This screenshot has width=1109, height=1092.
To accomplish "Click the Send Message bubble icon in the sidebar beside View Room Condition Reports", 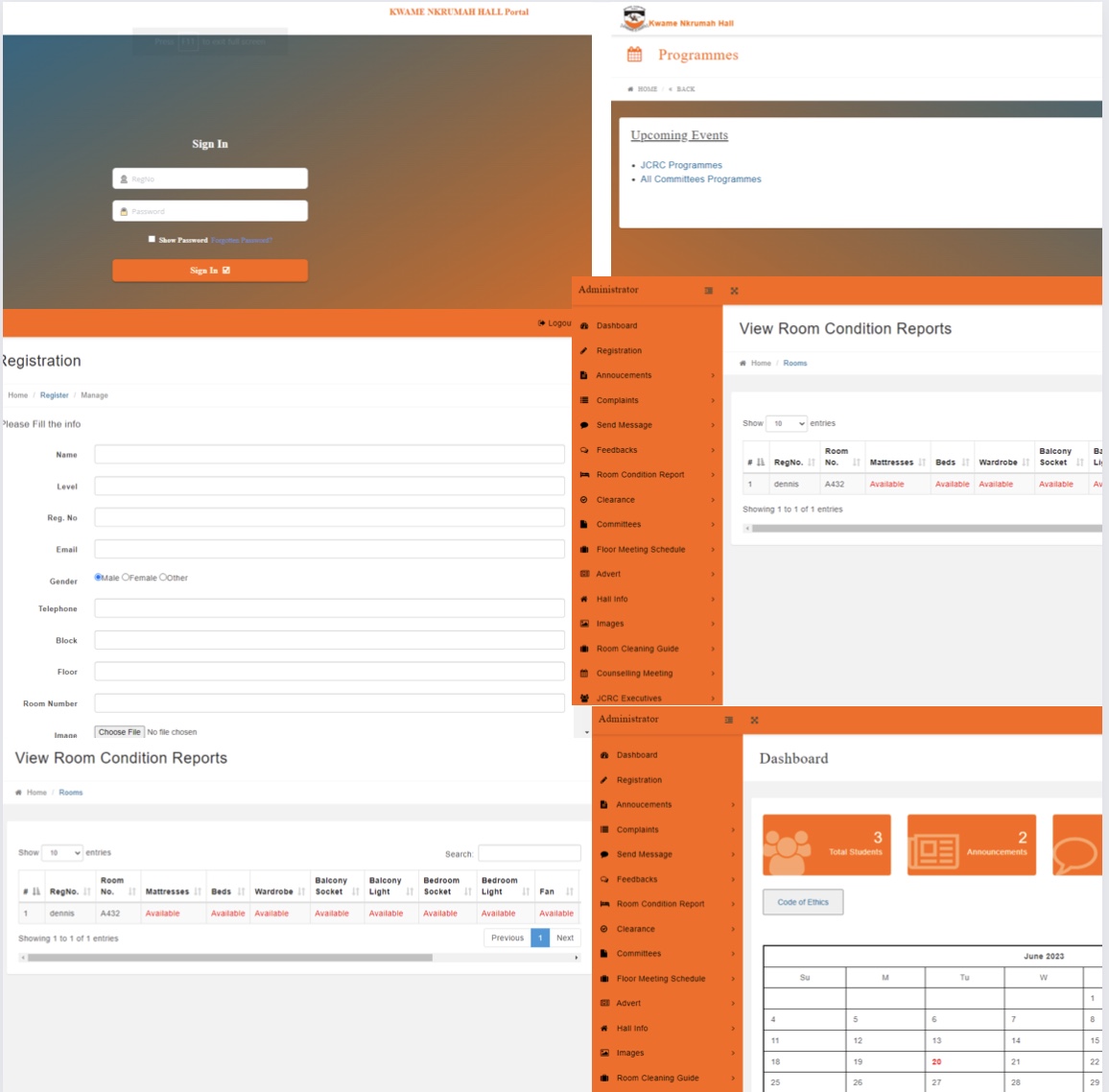I will tap(584, 425).
